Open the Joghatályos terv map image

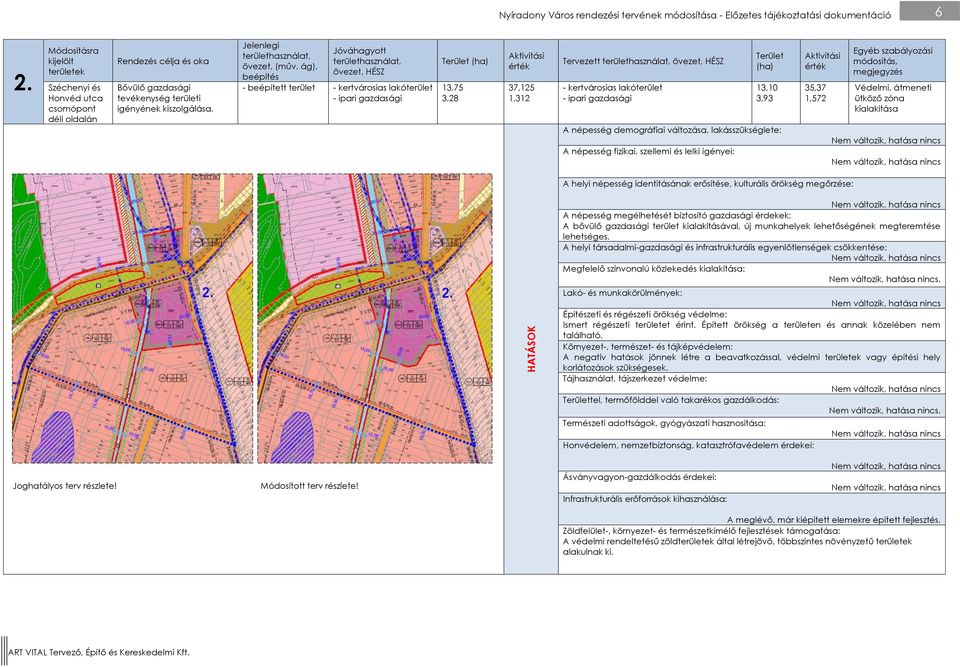tap(133, 318)
